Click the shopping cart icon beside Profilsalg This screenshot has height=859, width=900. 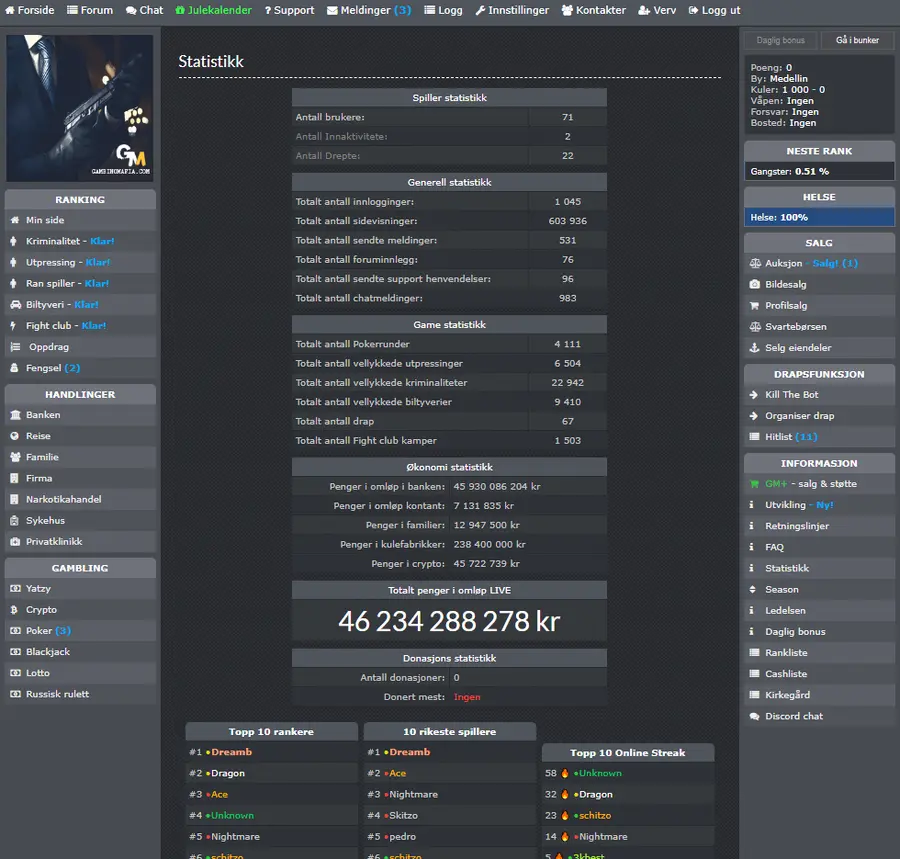754,305
